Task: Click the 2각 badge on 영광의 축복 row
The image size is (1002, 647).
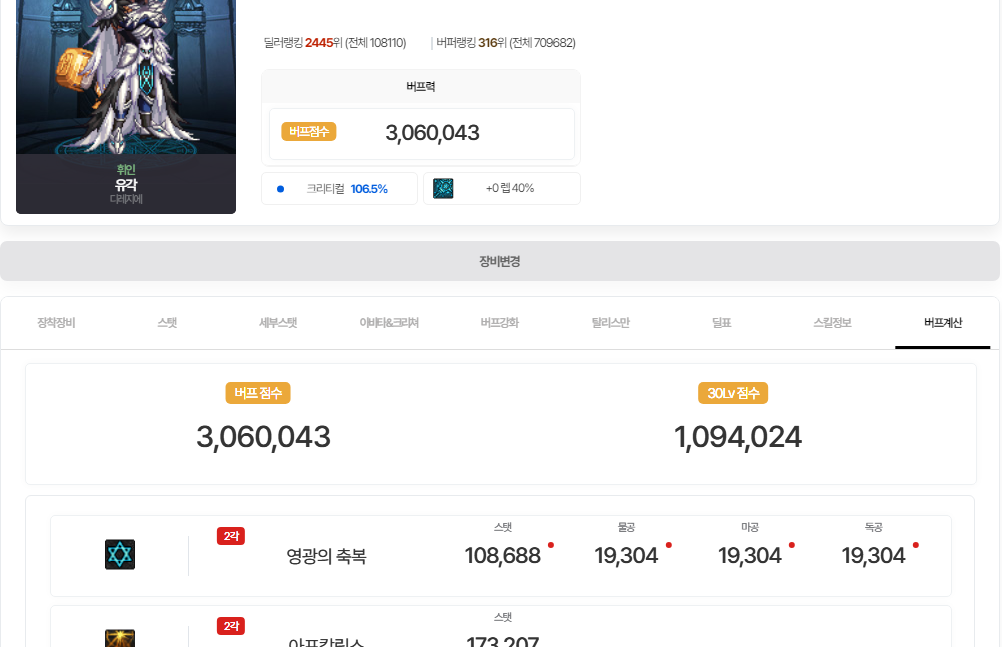Action: [231, 536]
